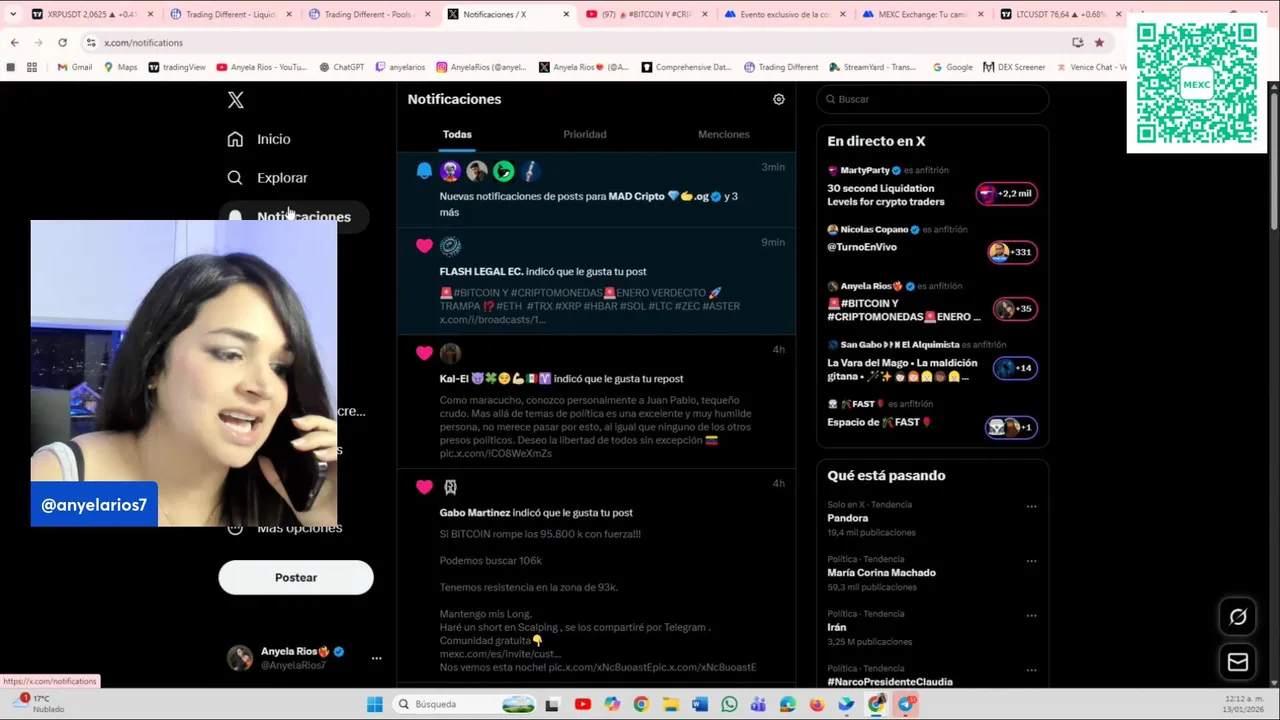Open Word from taskbar
Screen dimensions: 1280x720
pos(700,704)
